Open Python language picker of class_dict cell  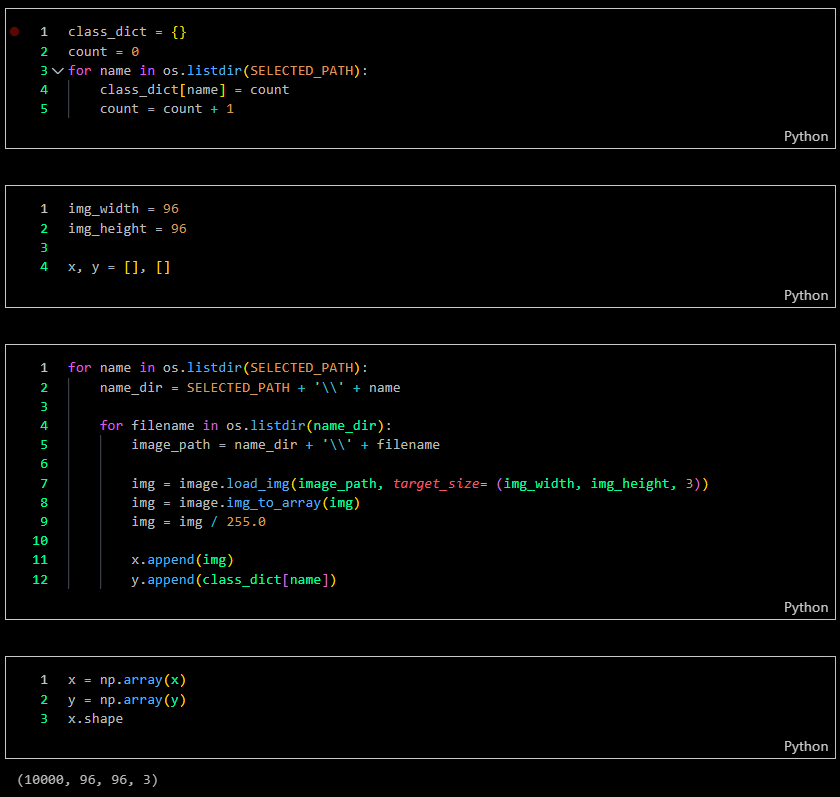805,137
